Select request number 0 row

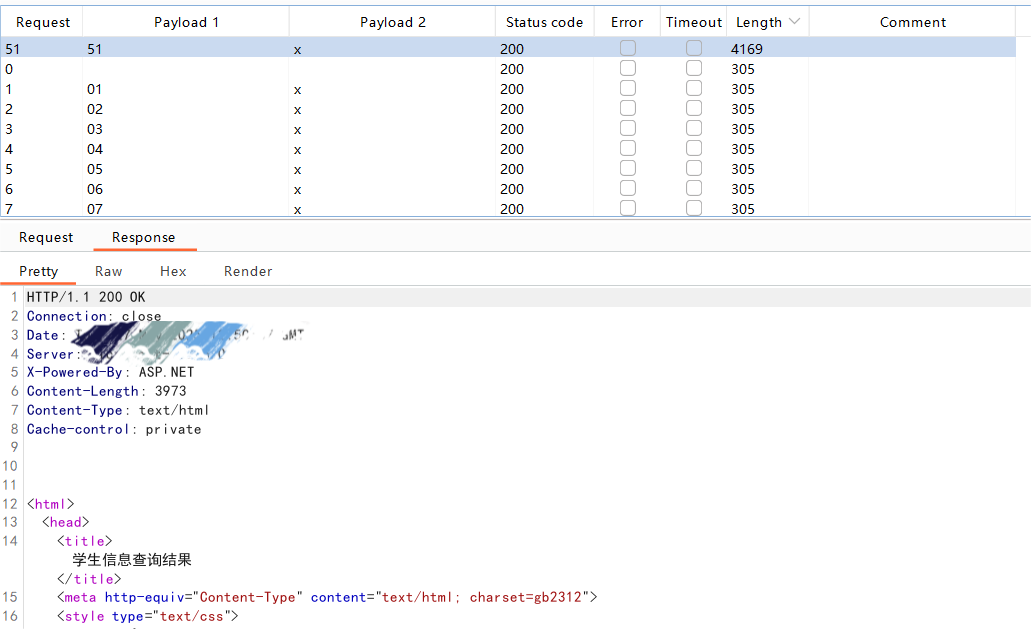pos(508,69)
